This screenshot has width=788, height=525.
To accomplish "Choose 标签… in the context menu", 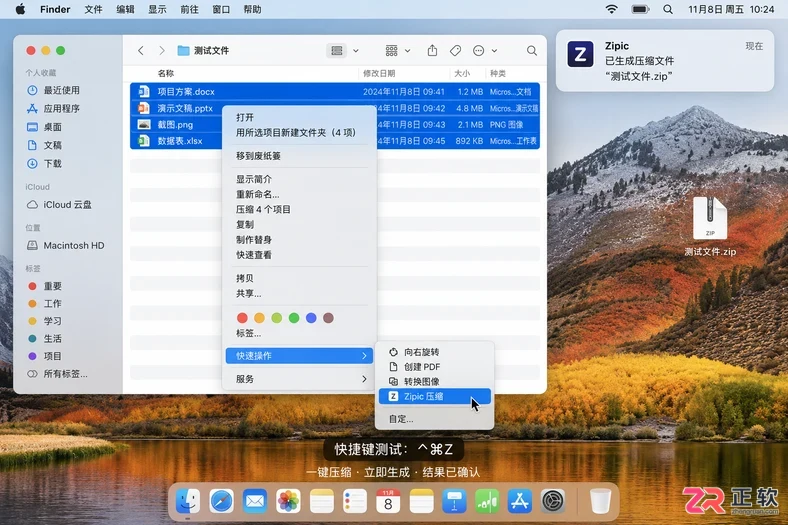I will pyautogui.click(x=300, y=333).
